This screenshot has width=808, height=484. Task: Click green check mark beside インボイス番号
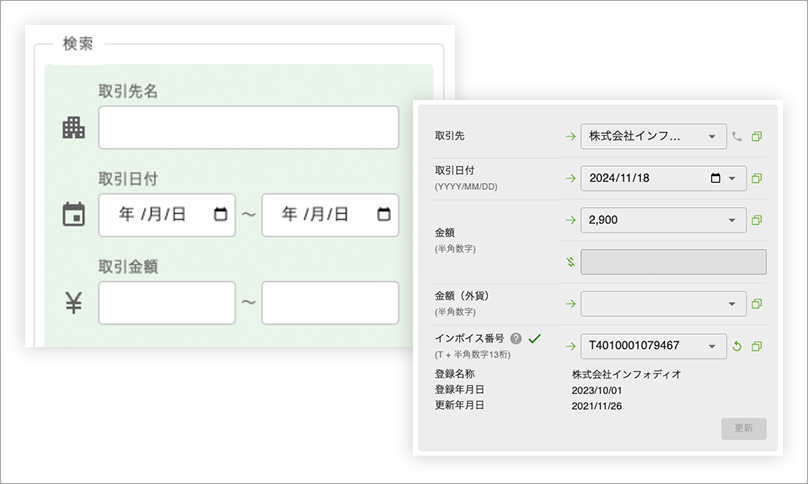point(535,339)
